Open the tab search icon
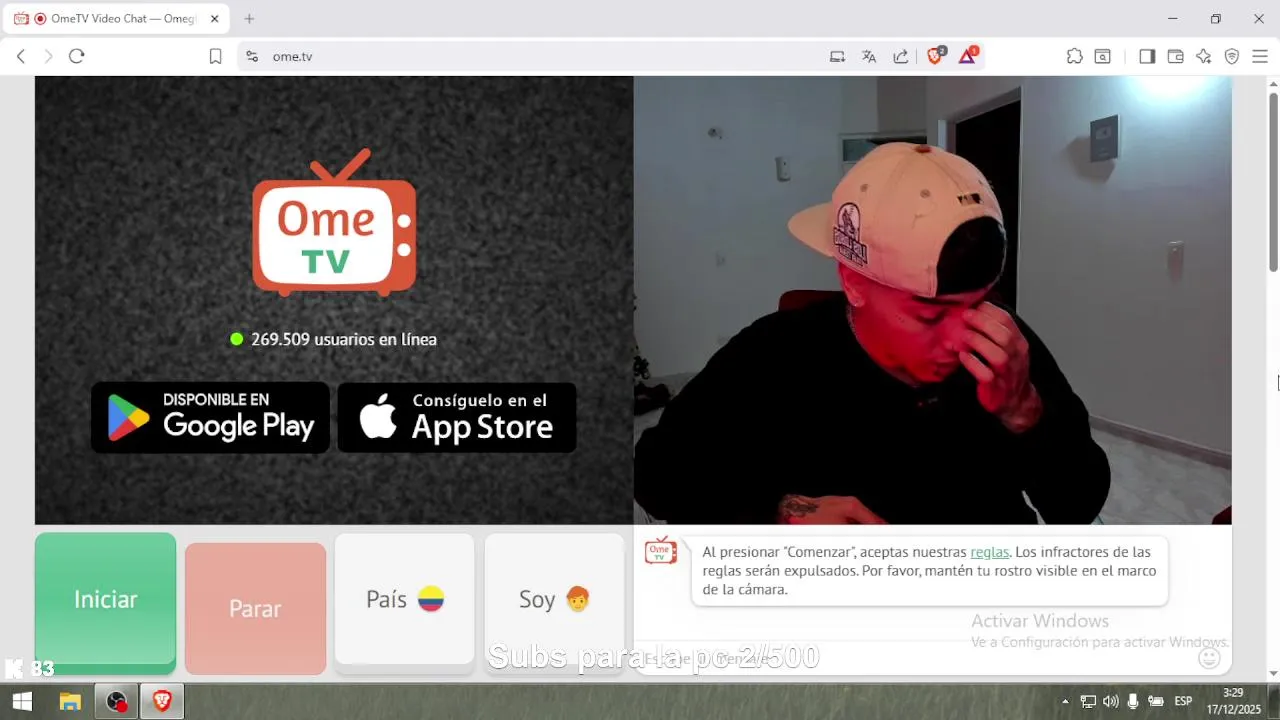The width and height of the screenshot is (1280, 720). (1103, 56)
